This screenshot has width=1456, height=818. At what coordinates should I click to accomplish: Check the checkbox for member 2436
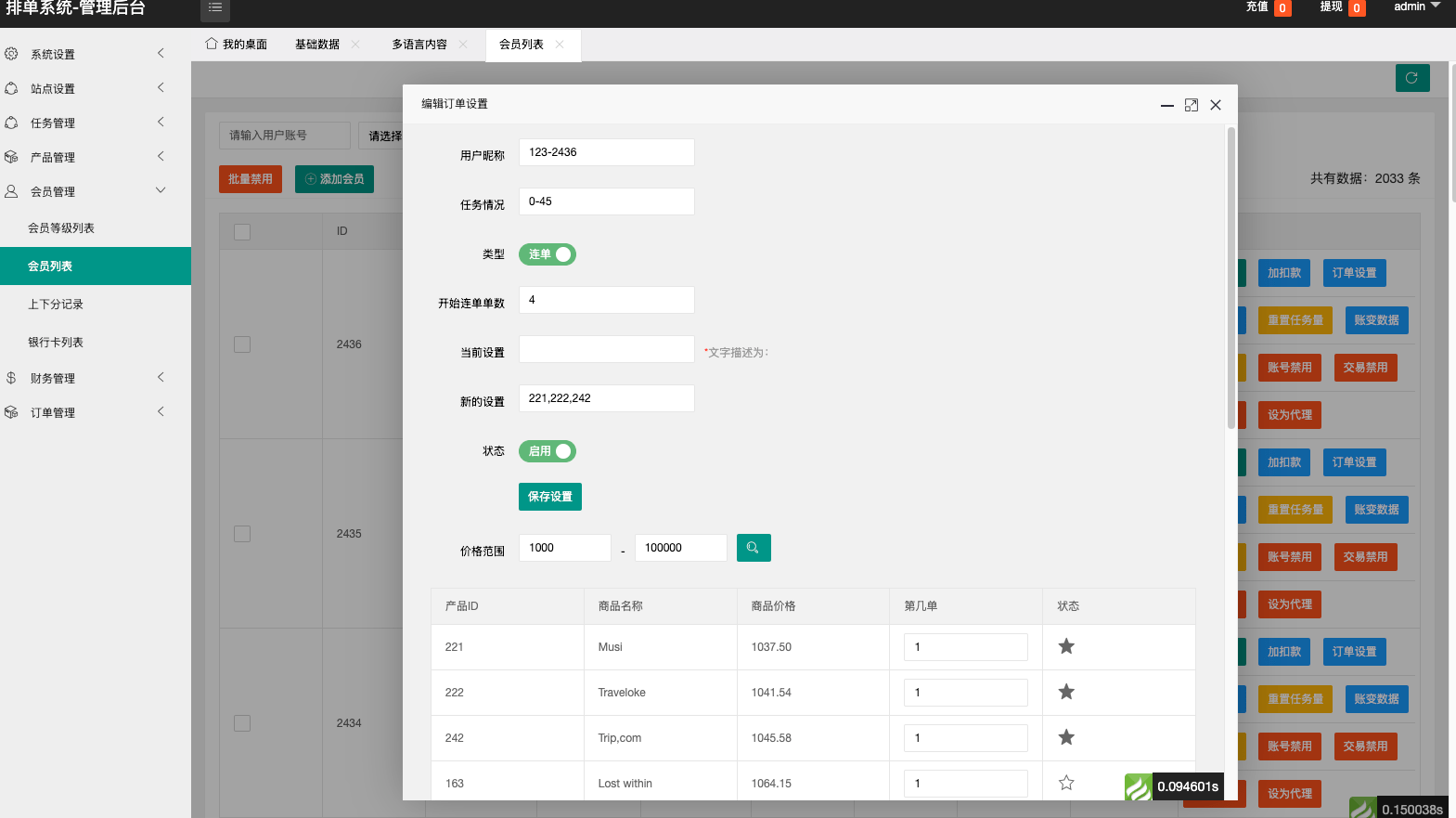[242, 344]
